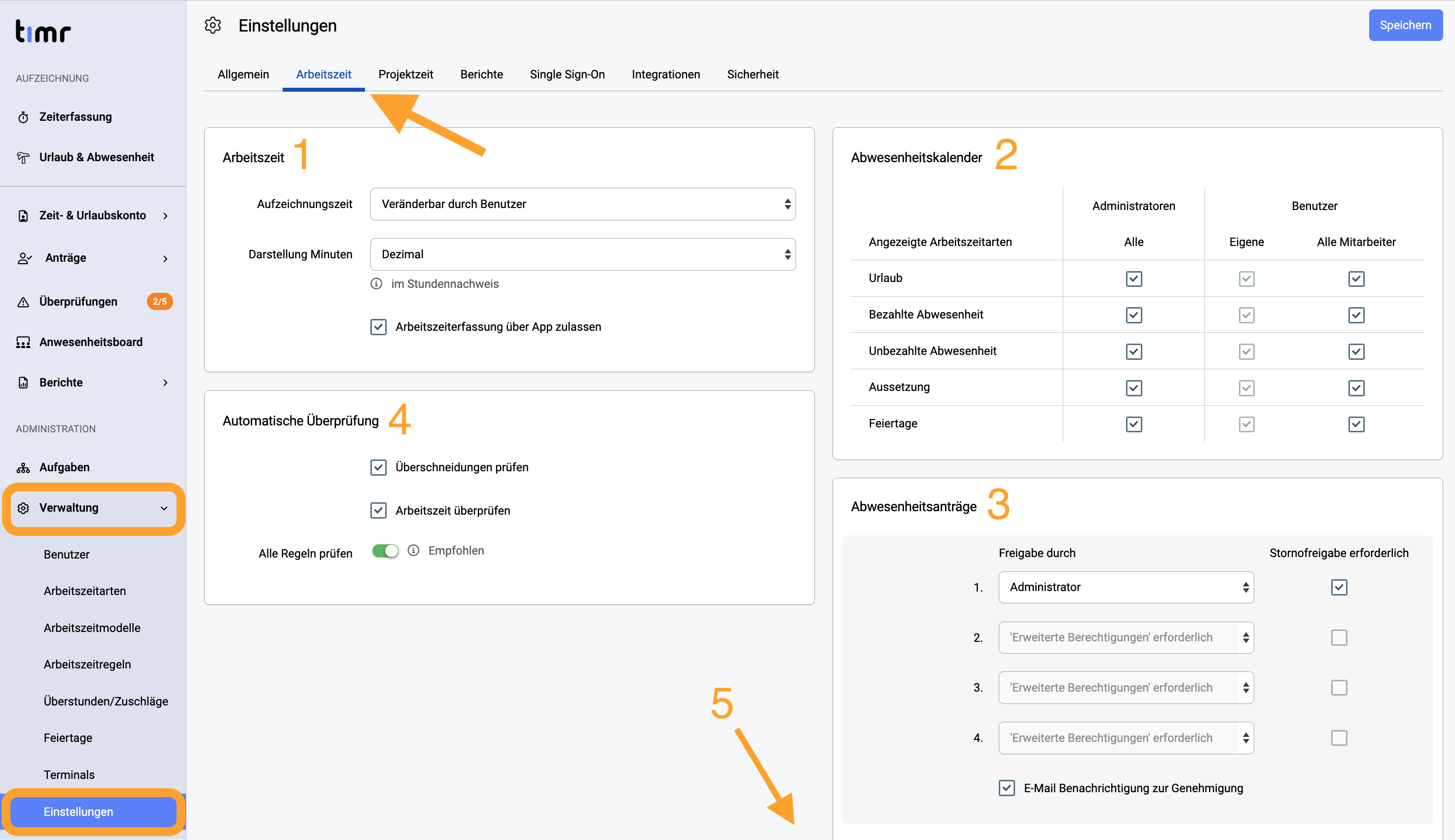This screenshot has width=1455, height=840.
Task: Select Einstellungen in the sidebar
Action: 93,812
